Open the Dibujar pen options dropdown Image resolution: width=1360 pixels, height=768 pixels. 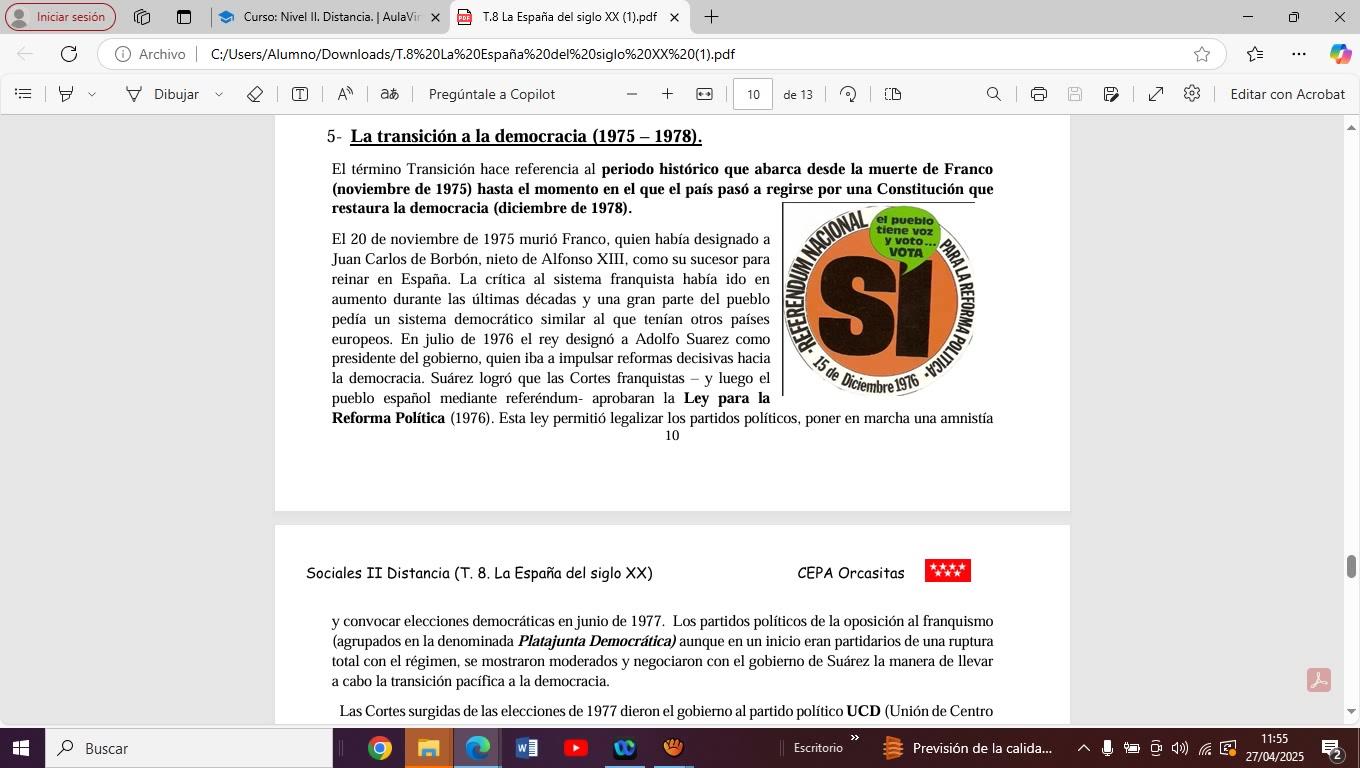click(219, 94)
